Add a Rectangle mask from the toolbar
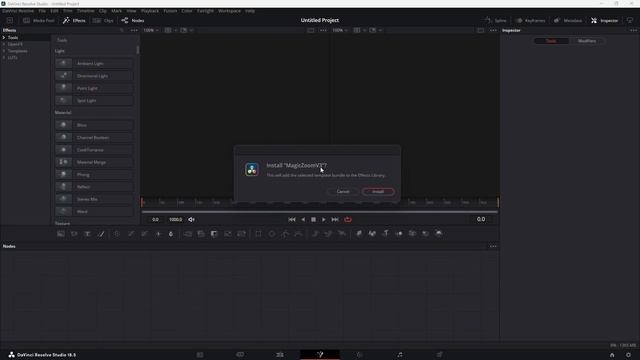This screenshot has height=360, width=640. point(258,234)
